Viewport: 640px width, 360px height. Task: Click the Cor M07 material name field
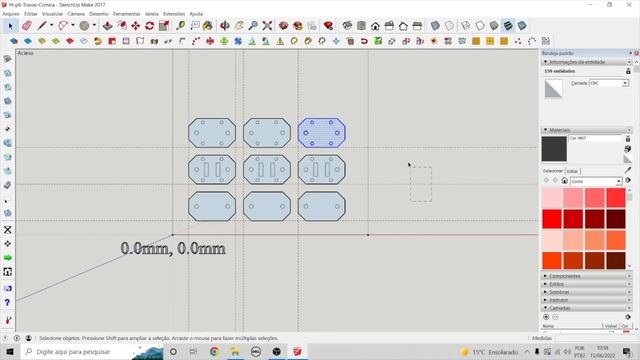pyautogui.click(x=596, y=138)
